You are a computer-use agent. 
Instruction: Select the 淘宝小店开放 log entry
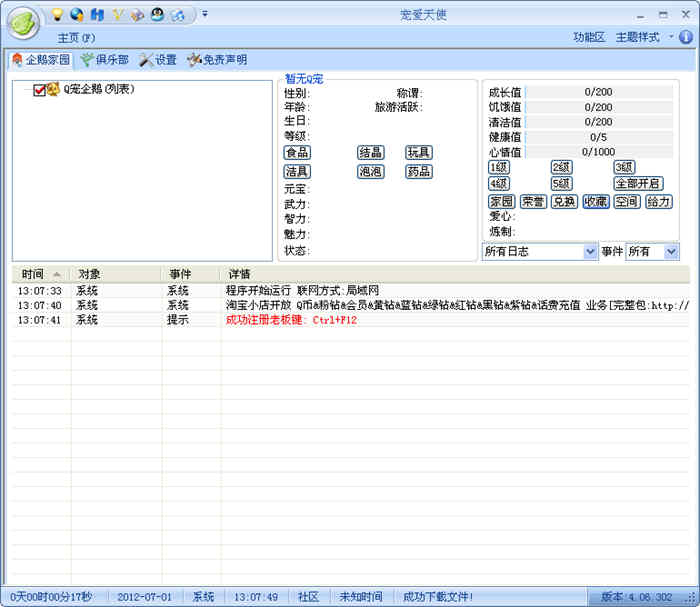click(x=350, y=306)
